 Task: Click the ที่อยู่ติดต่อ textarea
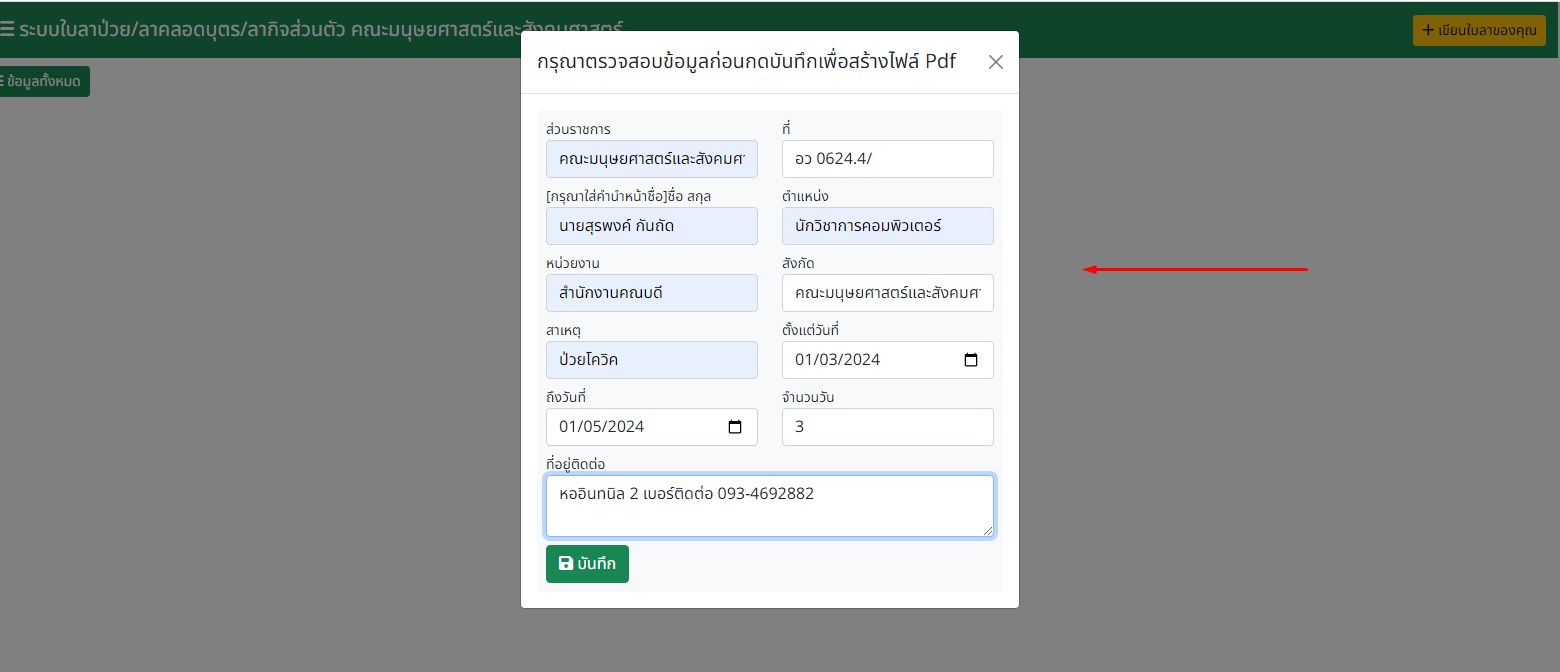pyautogui.click(x=770, y=506)
